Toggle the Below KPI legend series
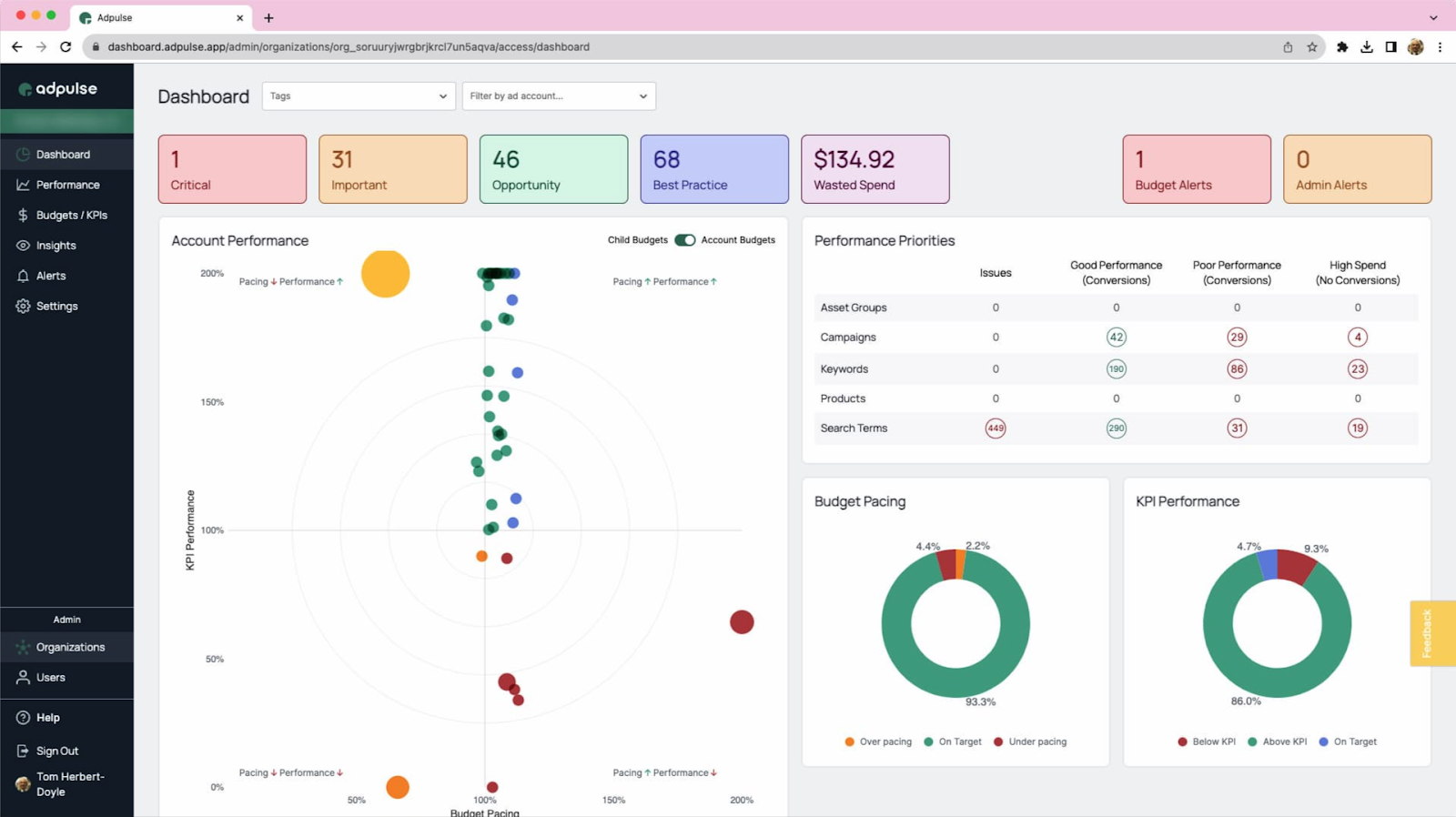 1207,741
